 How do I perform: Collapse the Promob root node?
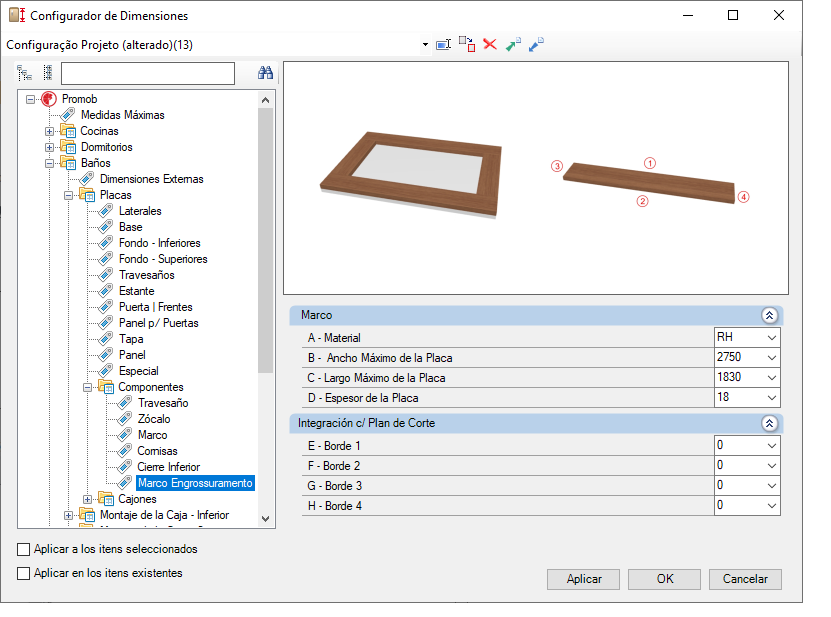(30, 99)
